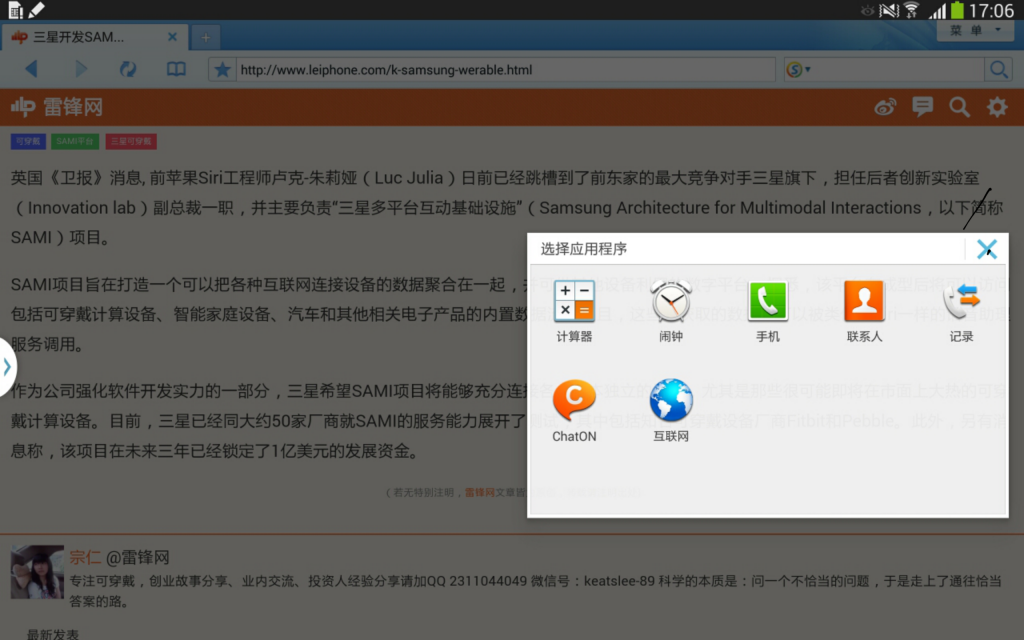Go back to the previous page
Image resolution: width=1024 pixels, height=640 pixels.
[31, 69]
